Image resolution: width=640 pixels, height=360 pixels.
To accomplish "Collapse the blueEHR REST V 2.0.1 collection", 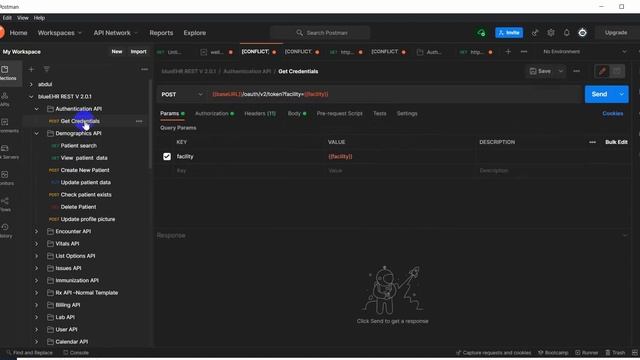I will tap(31, 97).
